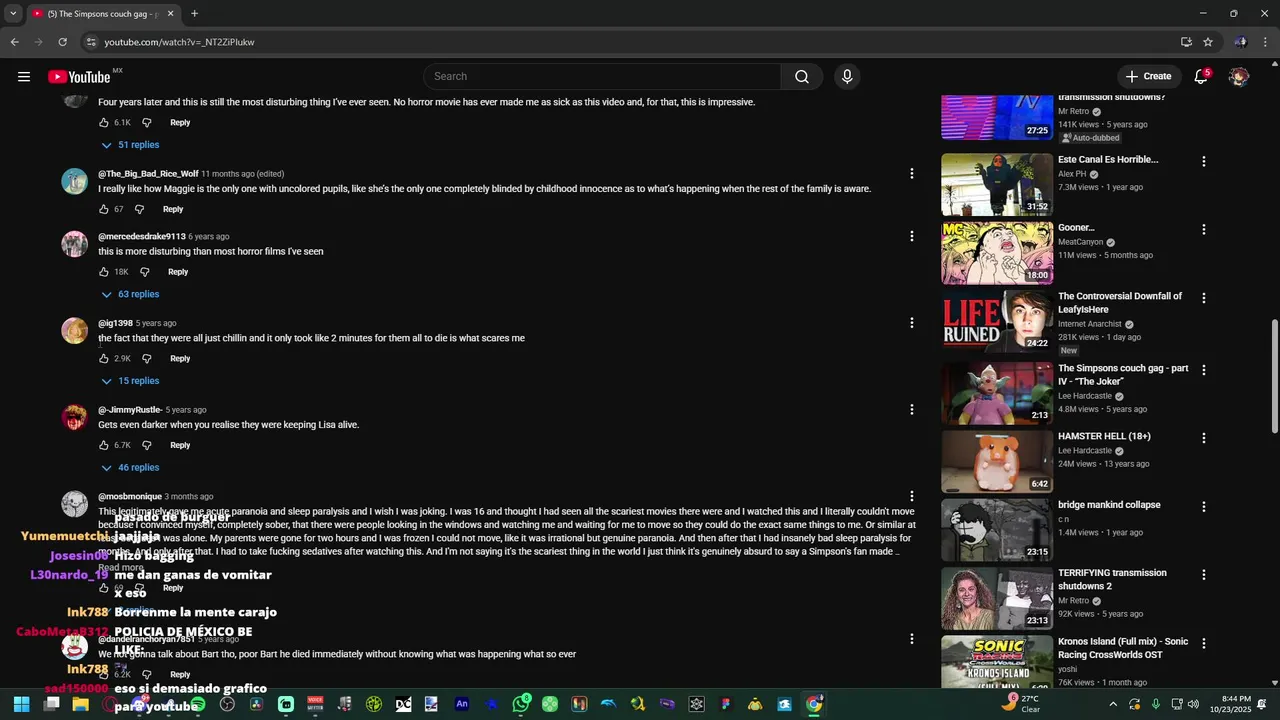Viewport: 1280px width, 720px height.
Task: Open Chrome tab search dropdown arrow
Action: point(13,14)
